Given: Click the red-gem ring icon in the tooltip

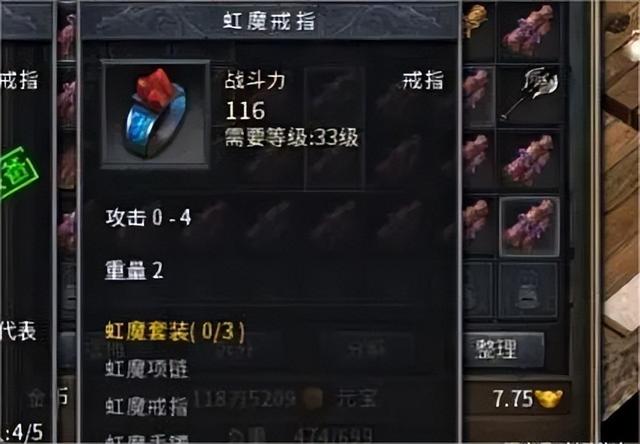Looking at the screenshot, I should (155, 114).
